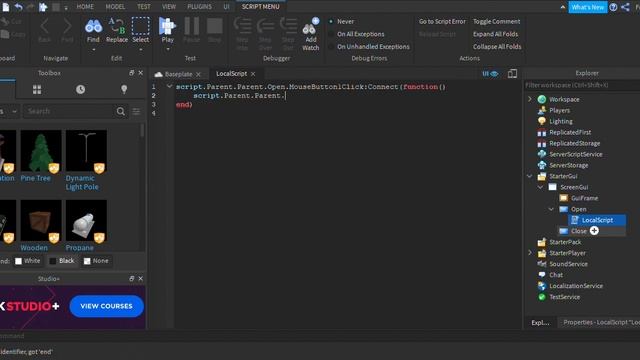Click VIEW COURSES button
This screenshot has height=360, width=640.
coord(107,306)
